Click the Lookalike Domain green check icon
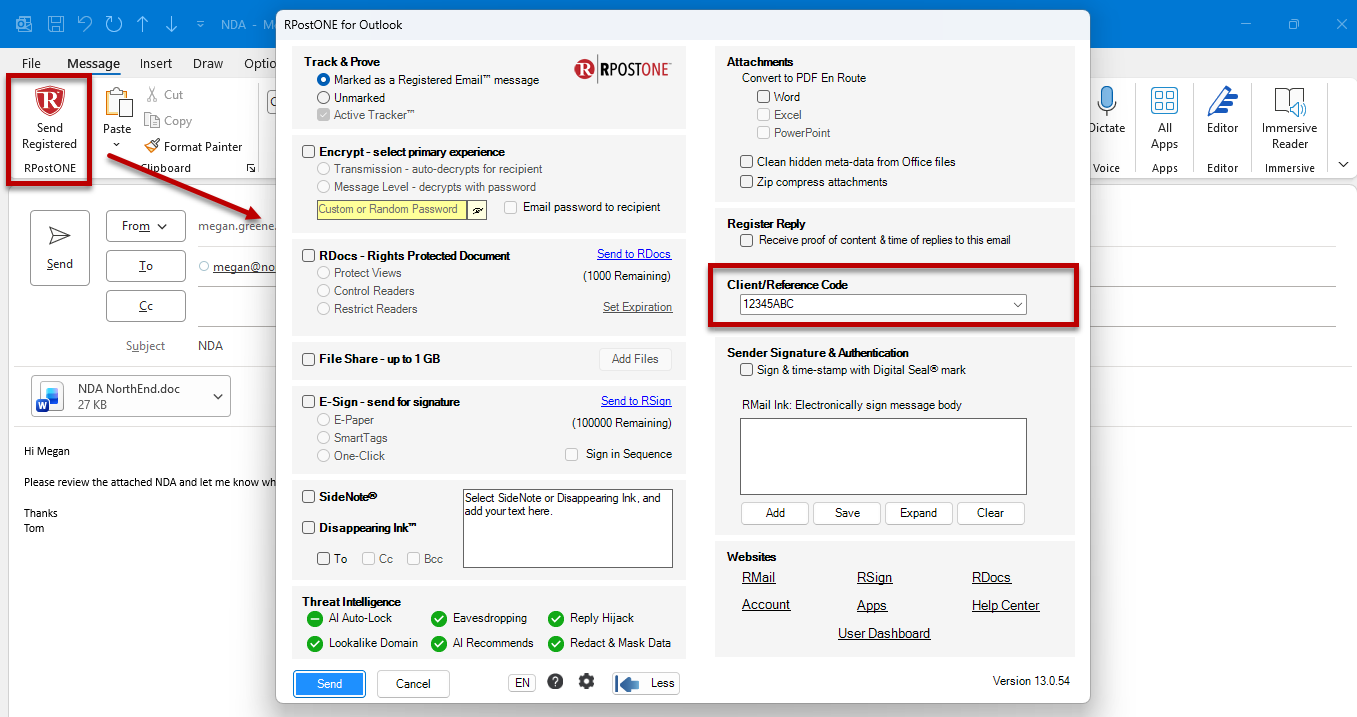The image size is (1357, 717). (x=316, y=643)
